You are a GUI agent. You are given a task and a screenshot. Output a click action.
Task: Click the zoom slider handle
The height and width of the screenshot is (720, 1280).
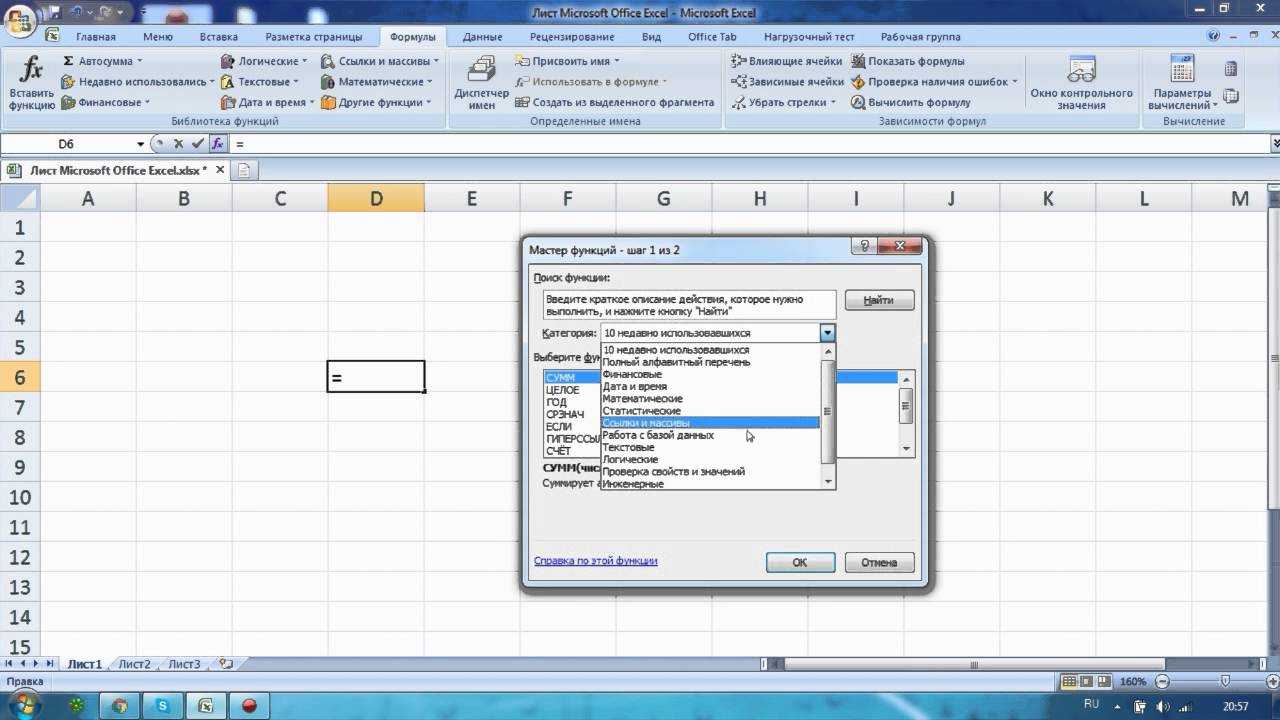tap(1224, 681)
